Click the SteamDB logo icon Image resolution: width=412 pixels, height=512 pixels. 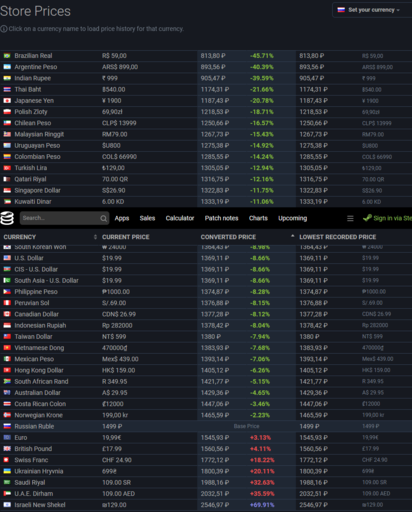pyautogui.click(x=7, y=218)
